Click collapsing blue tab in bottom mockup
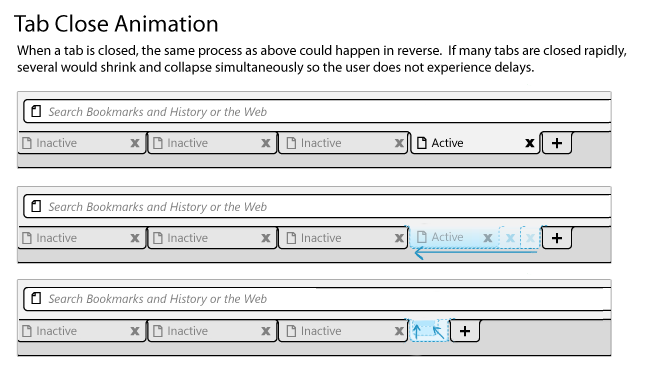The width and height of the screenshot is (645, 377). coord(428,330)
